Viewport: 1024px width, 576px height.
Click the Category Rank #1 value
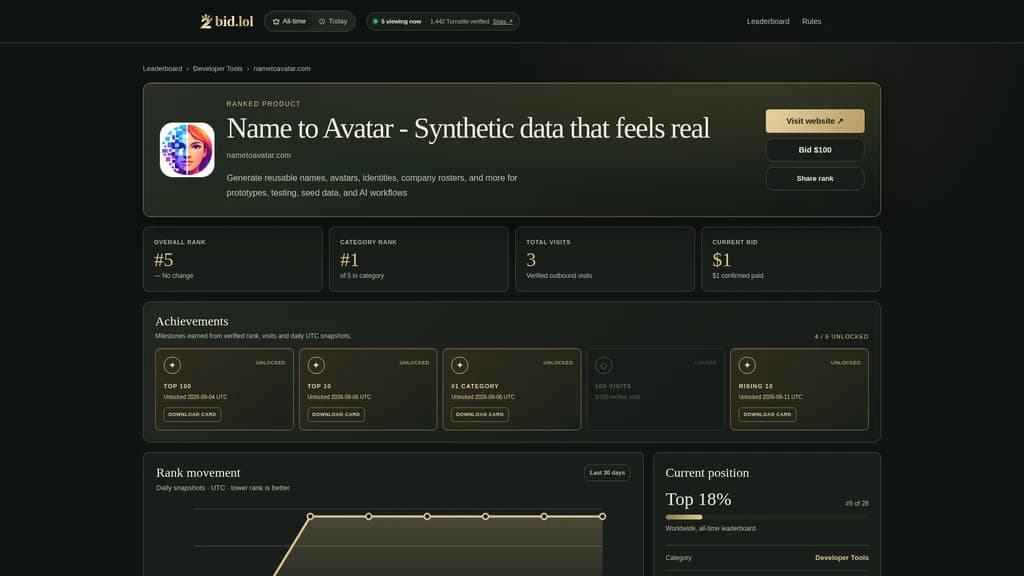pyautogui.click(x=349, y=260)
